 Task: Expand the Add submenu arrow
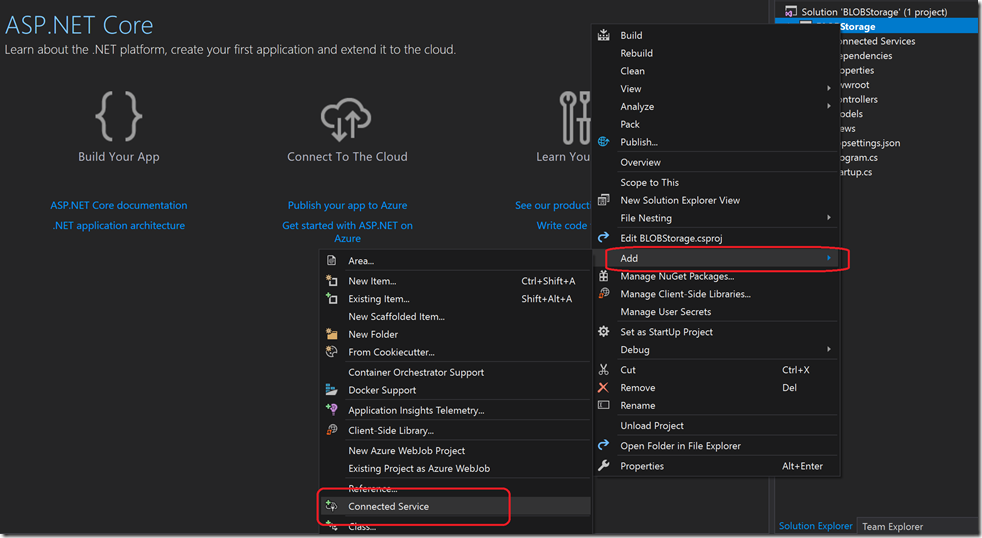coord(829,257)
